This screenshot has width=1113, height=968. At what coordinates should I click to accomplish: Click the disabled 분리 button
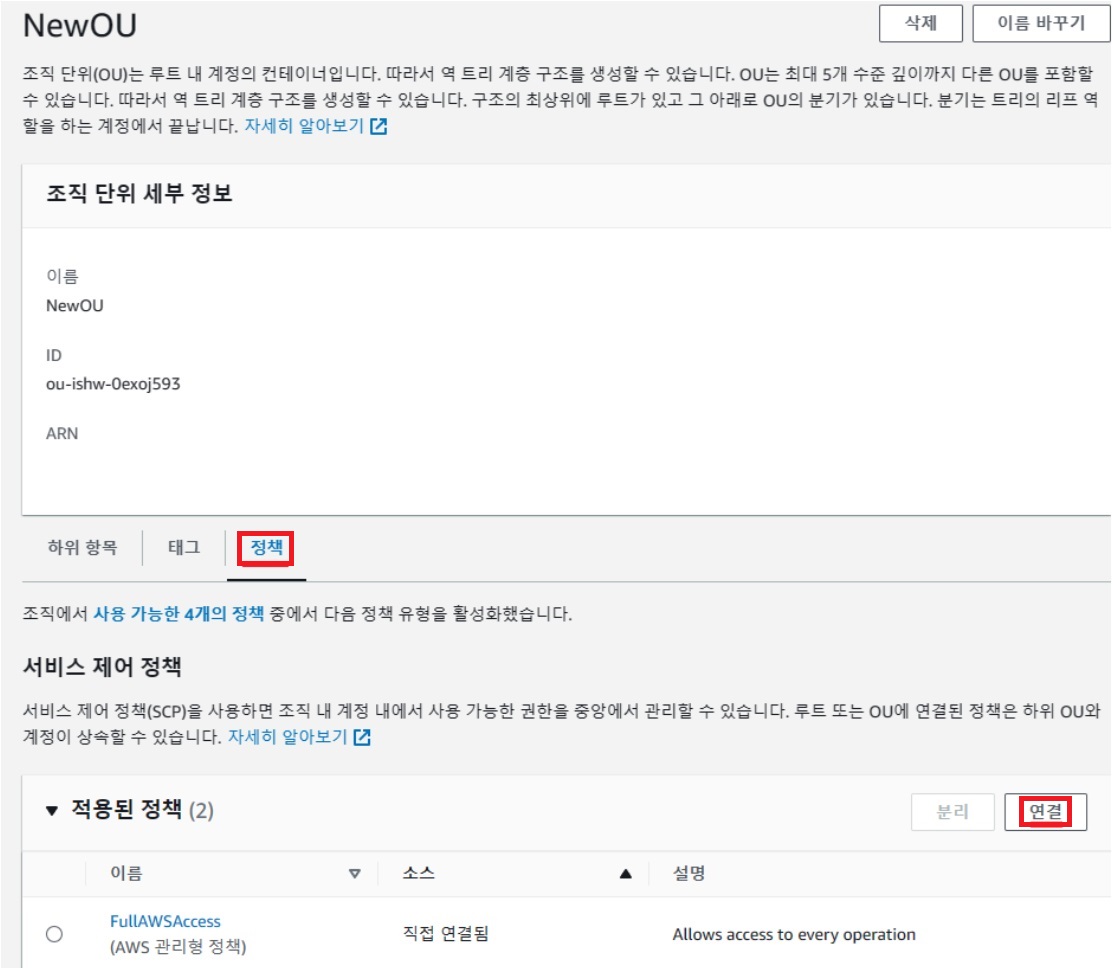[x=953, y=811]
